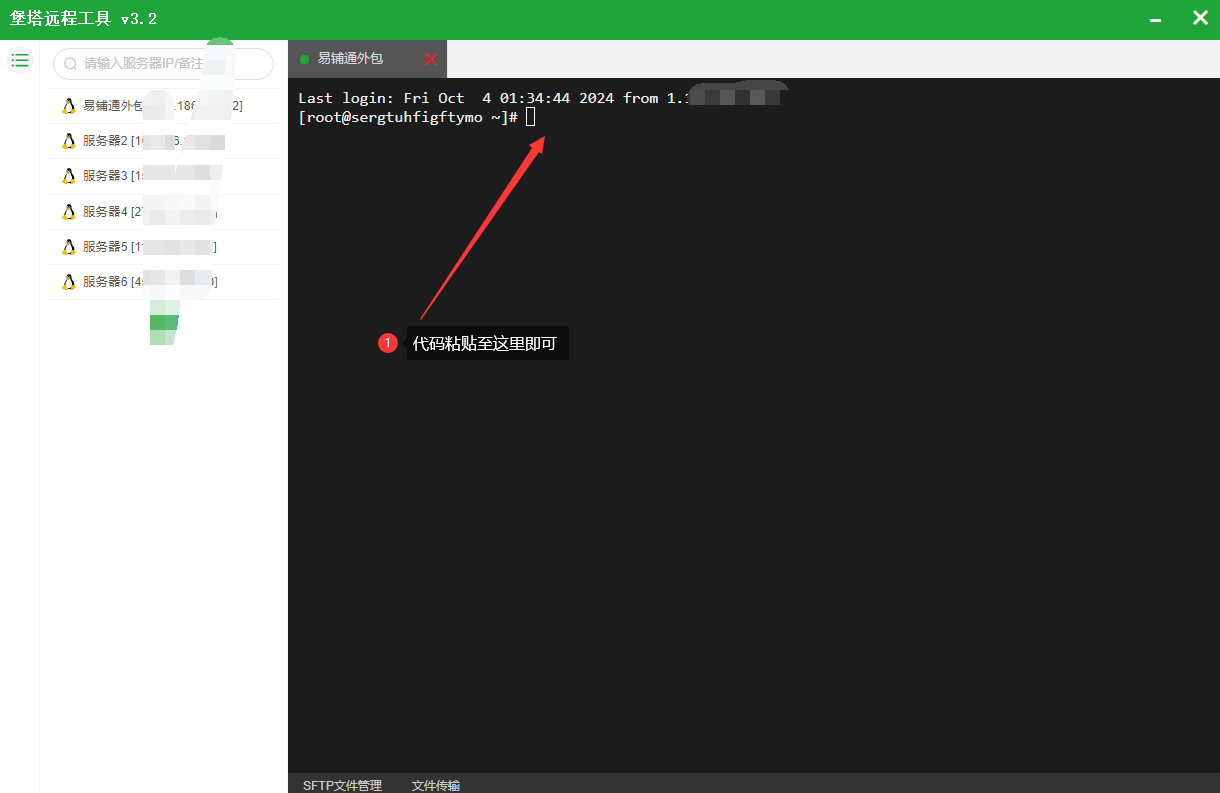
Task: Click 堡塔远程工具 v3.2 title text
Action: [x=83, y=19]
